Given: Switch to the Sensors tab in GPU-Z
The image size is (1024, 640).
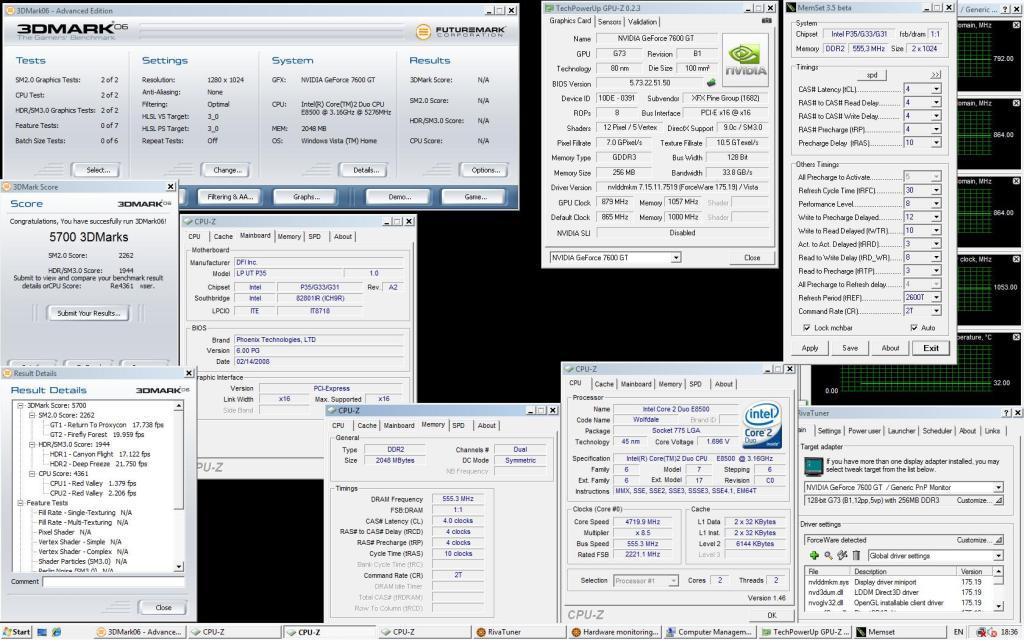Looking at the screenshot, I should (x=609, y=22).
